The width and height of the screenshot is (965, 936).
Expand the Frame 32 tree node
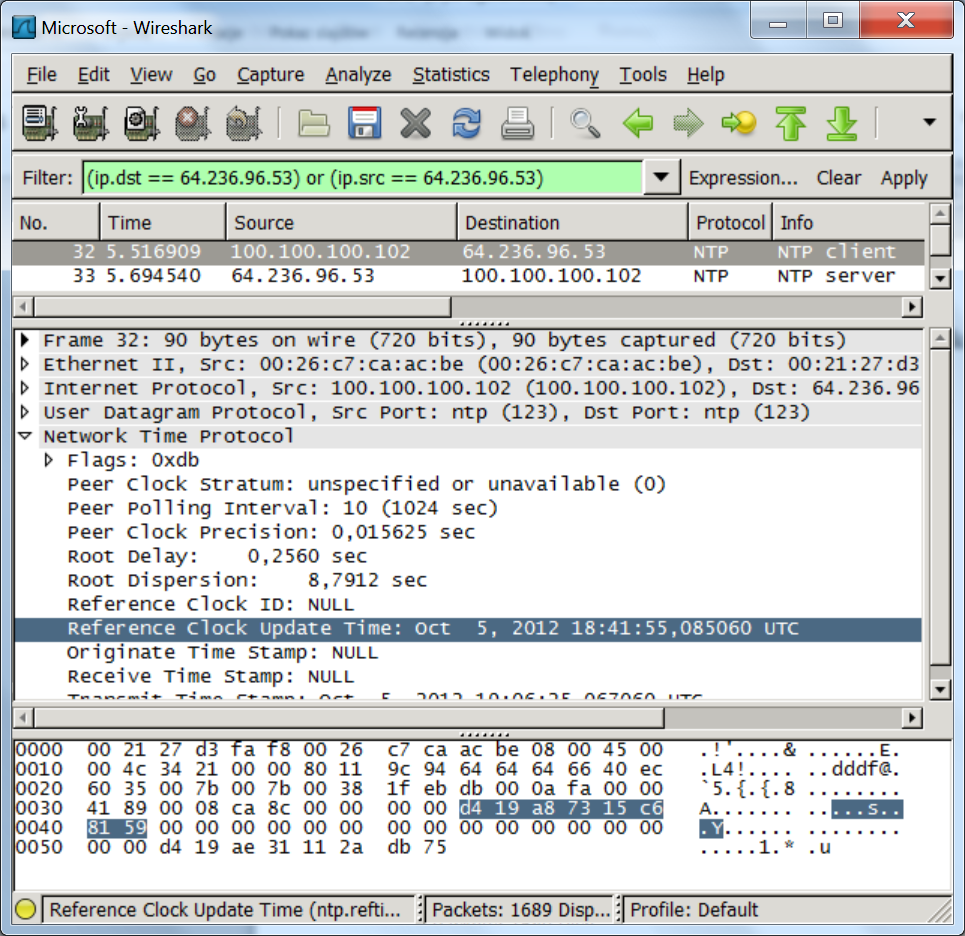click(25, 339)
